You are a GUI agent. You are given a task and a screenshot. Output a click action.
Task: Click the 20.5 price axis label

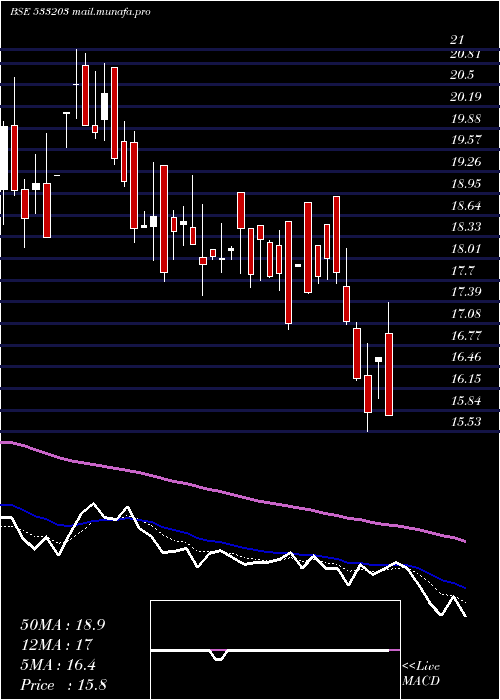click(462, 75)
